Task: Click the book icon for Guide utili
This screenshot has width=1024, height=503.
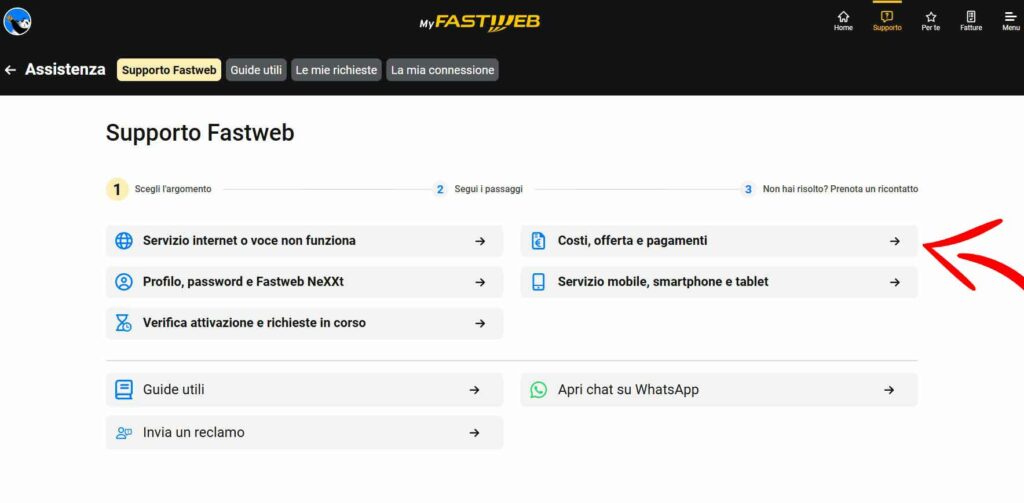Action: [x=123, y=390]
